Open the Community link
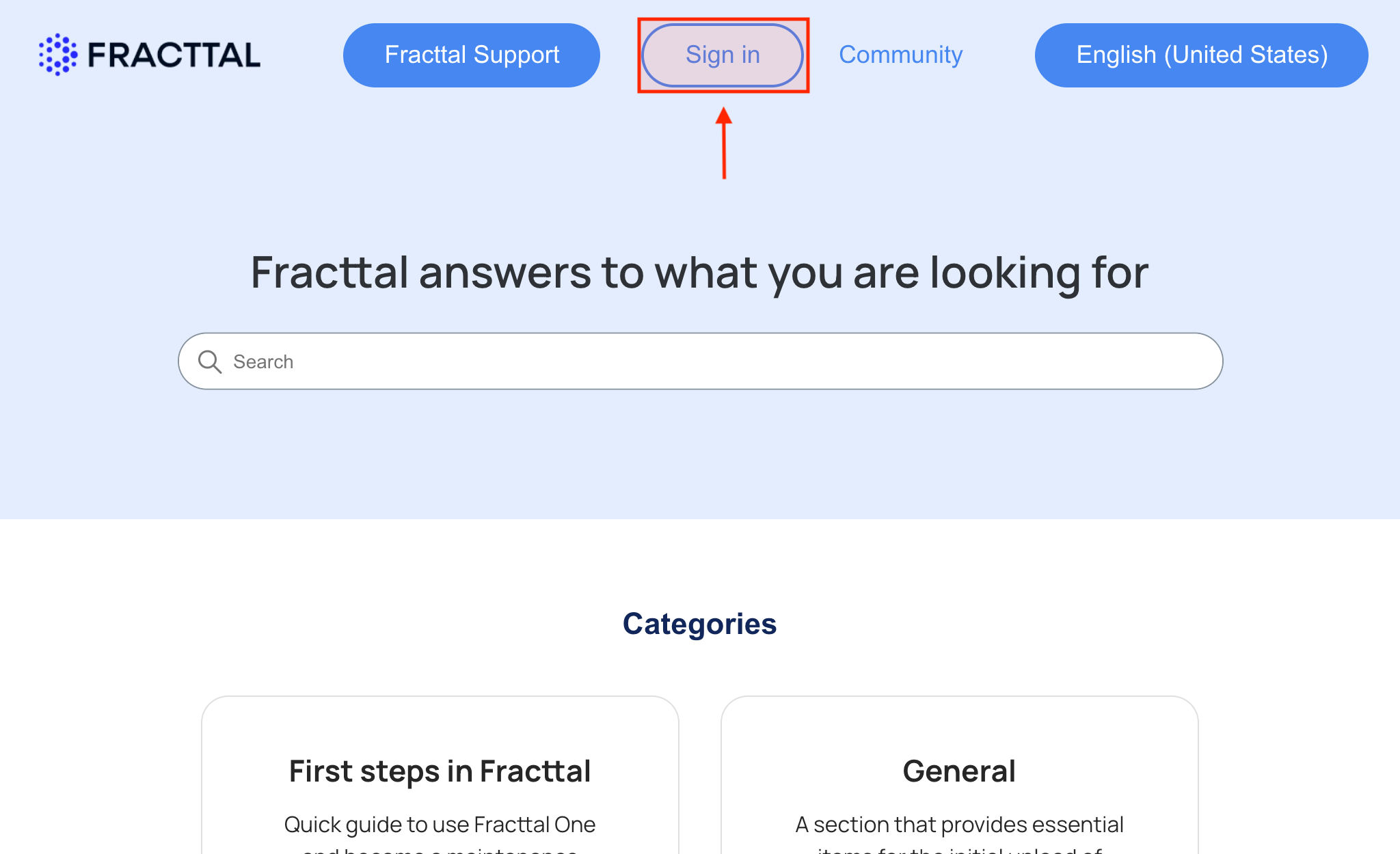Screen dimensions: 1400x854 pyautogui.click(x=900, y=55)
